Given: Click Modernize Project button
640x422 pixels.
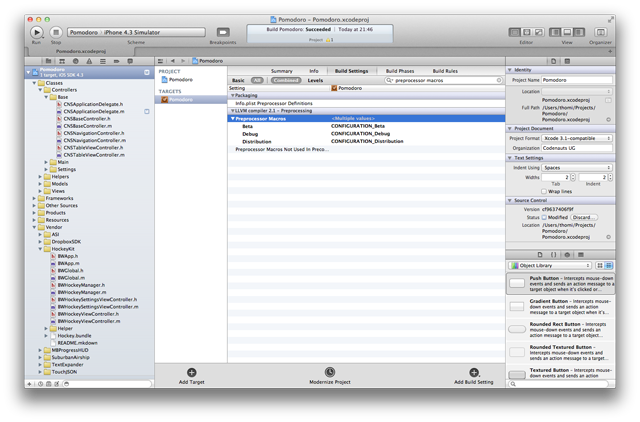Looking at the screenshot, I should pos(330,376).
